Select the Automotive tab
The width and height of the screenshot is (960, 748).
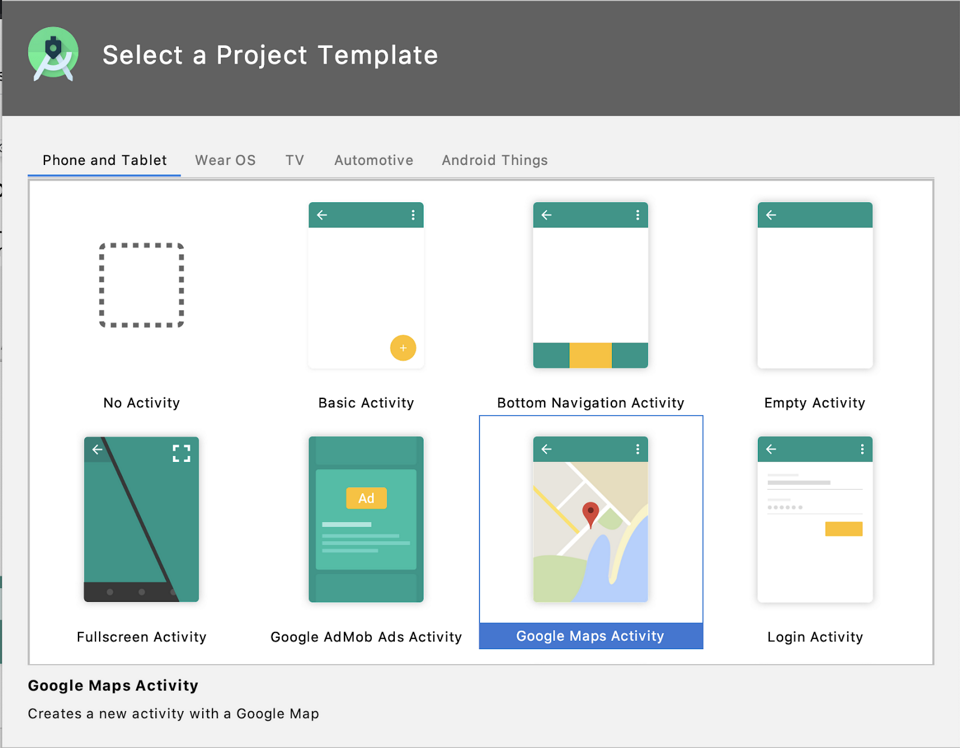pyautogui.click(x=373, y=160)
